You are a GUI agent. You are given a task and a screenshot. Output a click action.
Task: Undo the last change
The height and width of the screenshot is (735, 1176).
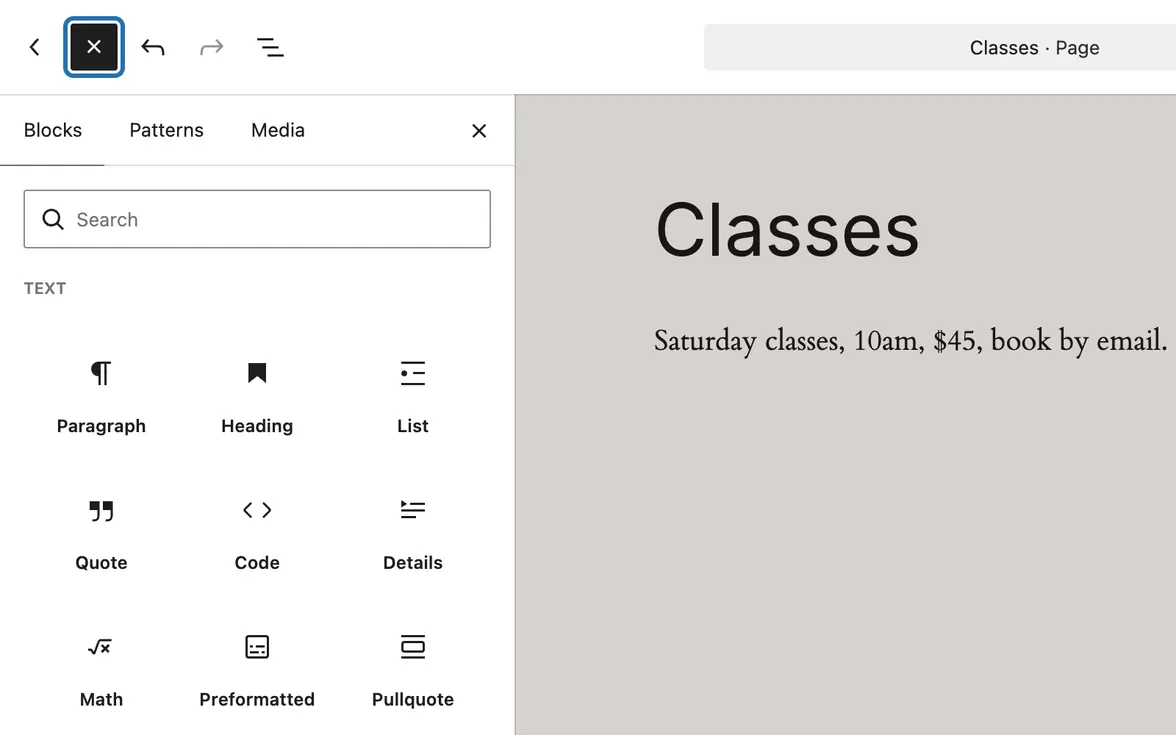153,47
